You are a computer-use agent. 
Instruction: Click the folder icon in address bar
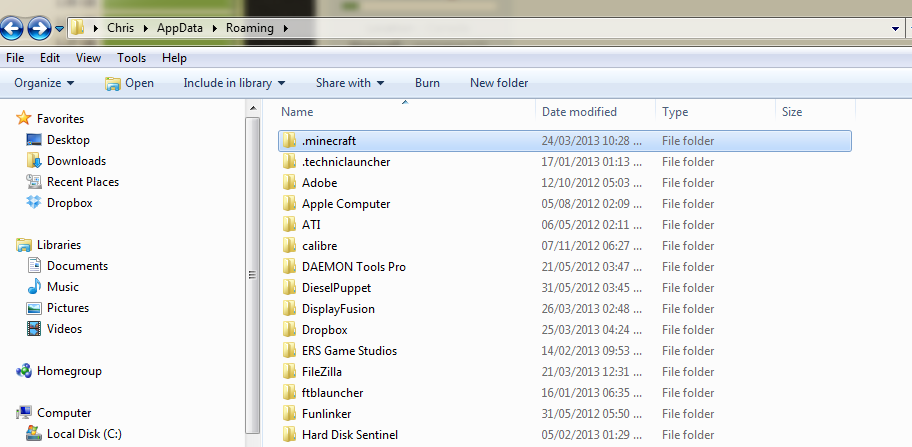(77, 27)
